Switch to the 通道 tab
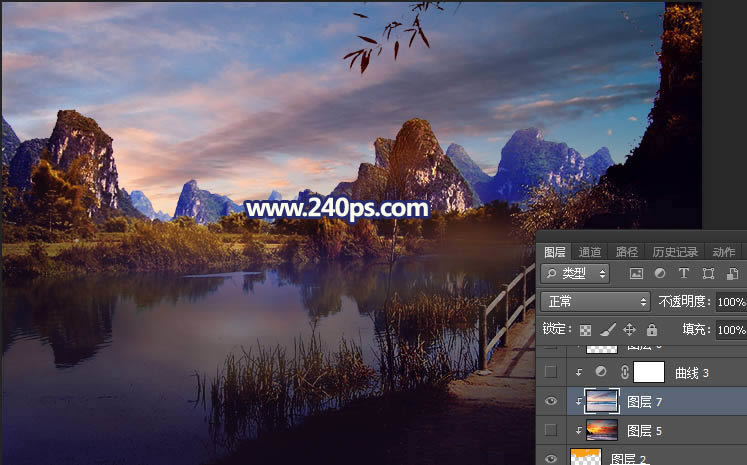 point(590,252)
